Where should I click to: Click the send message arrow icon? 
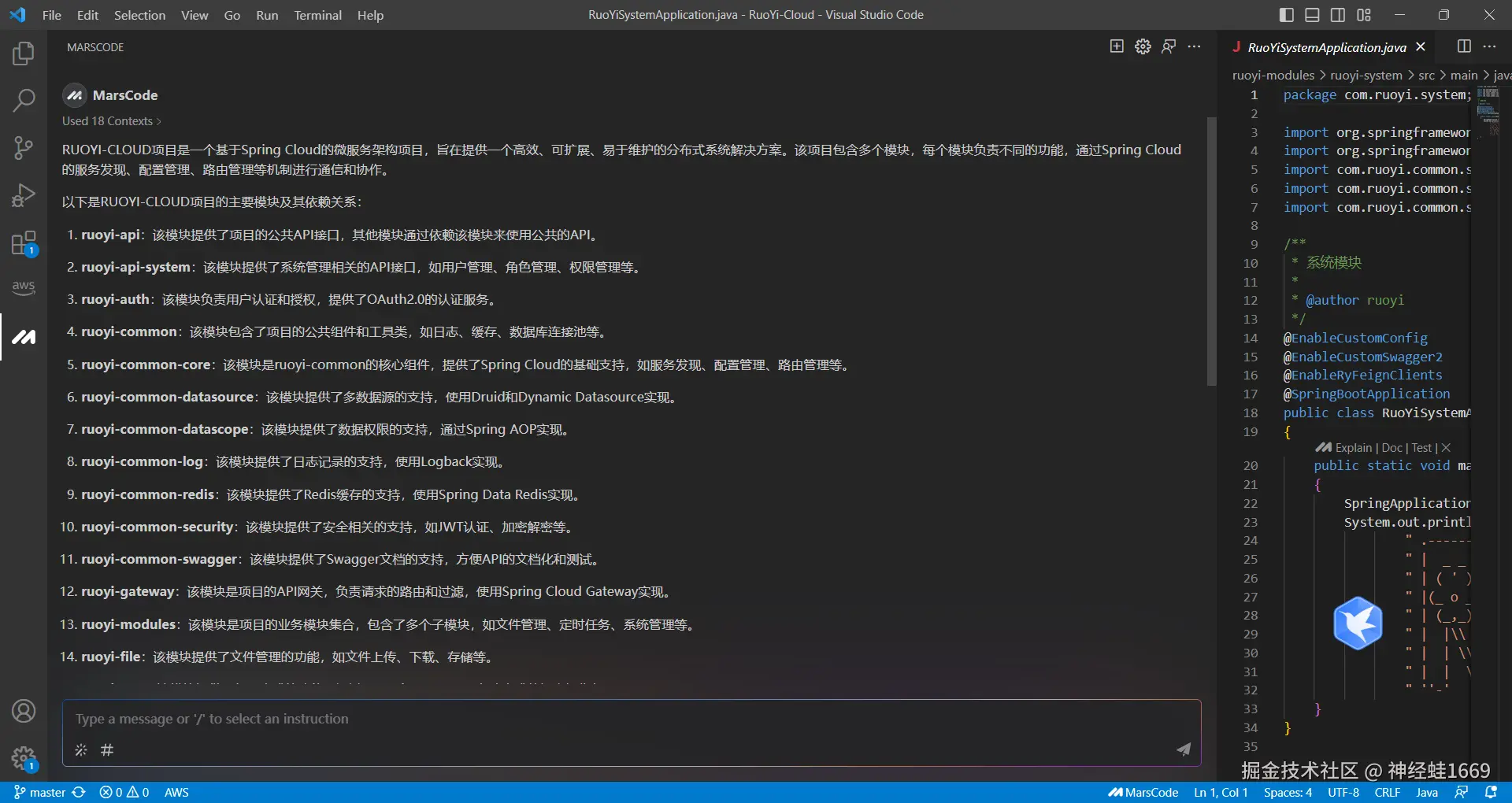pos(1184,749)
